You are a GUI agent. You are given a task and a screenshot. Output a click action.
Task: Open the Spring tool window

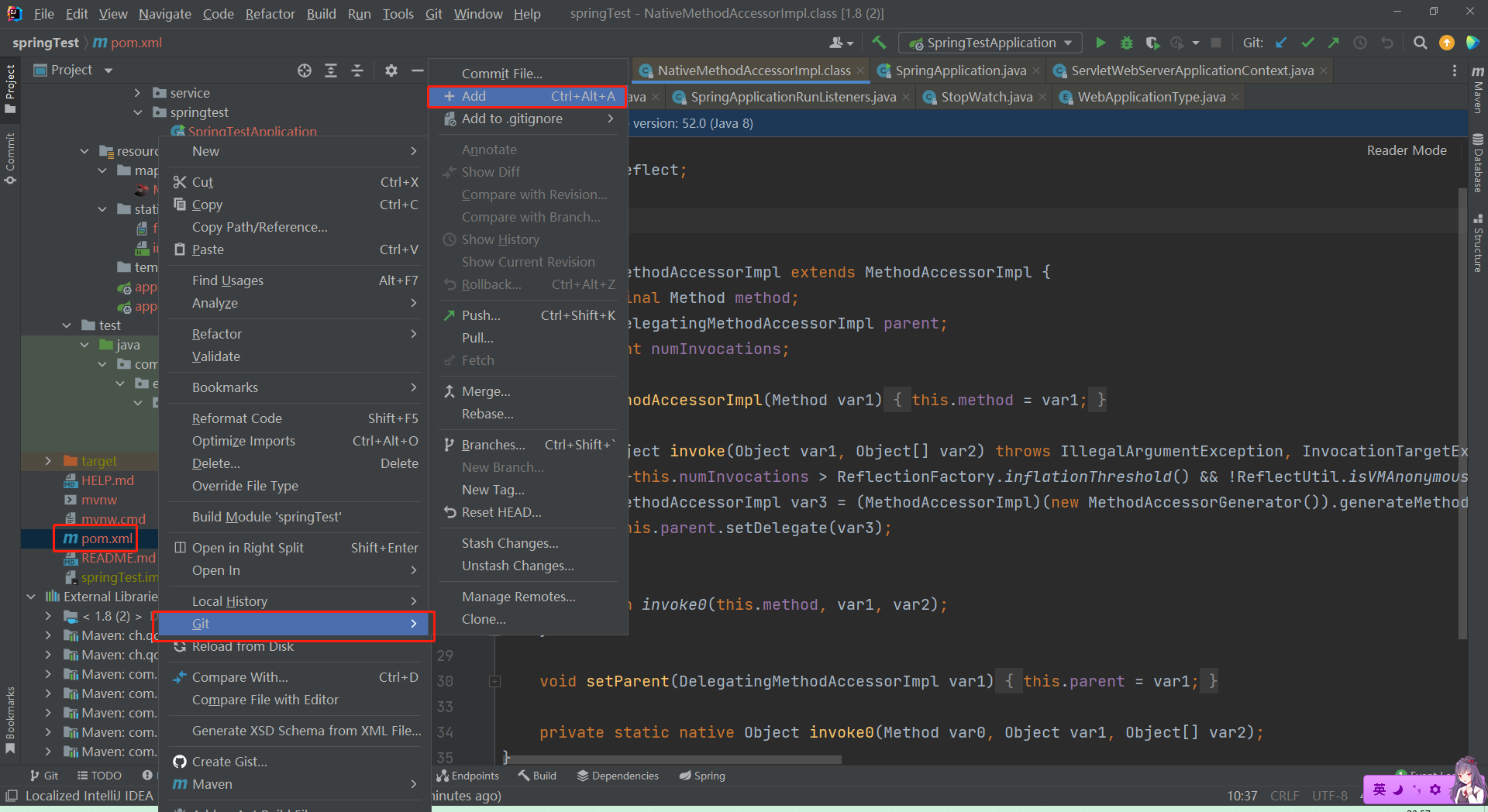click(702, 776)
